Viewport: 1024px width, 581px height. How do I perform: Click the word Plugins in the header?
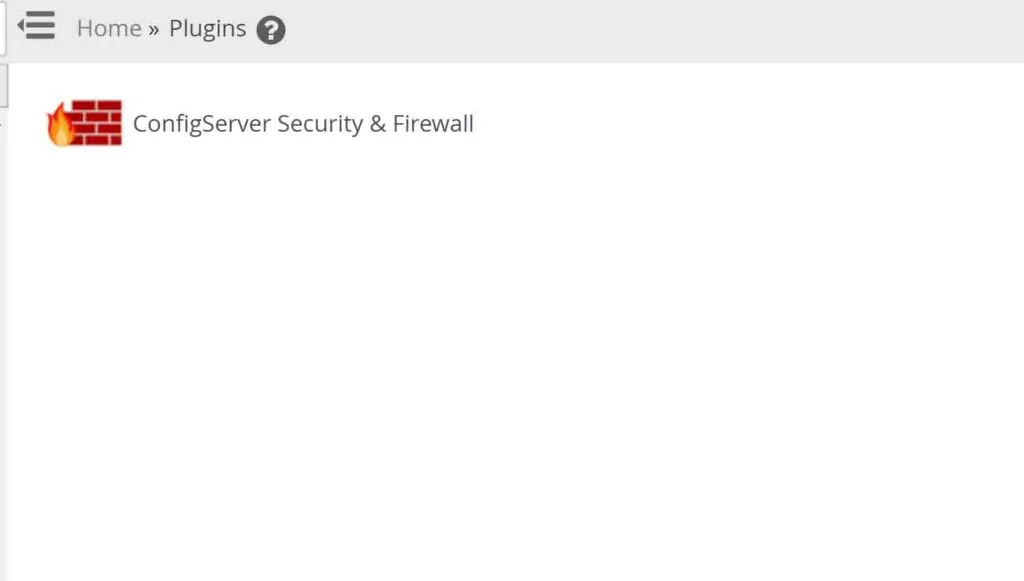208,29
